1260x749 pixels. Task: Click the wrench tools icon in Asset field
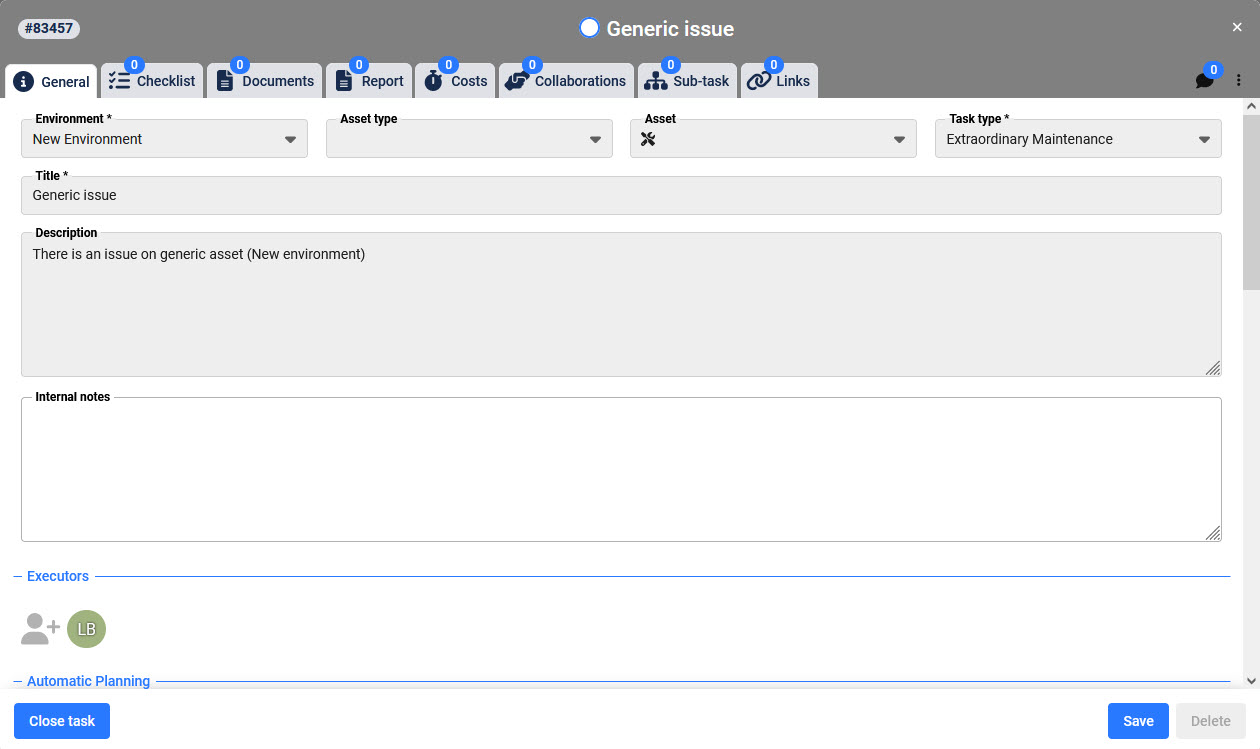pyautogui.click(x=647, y=139)
